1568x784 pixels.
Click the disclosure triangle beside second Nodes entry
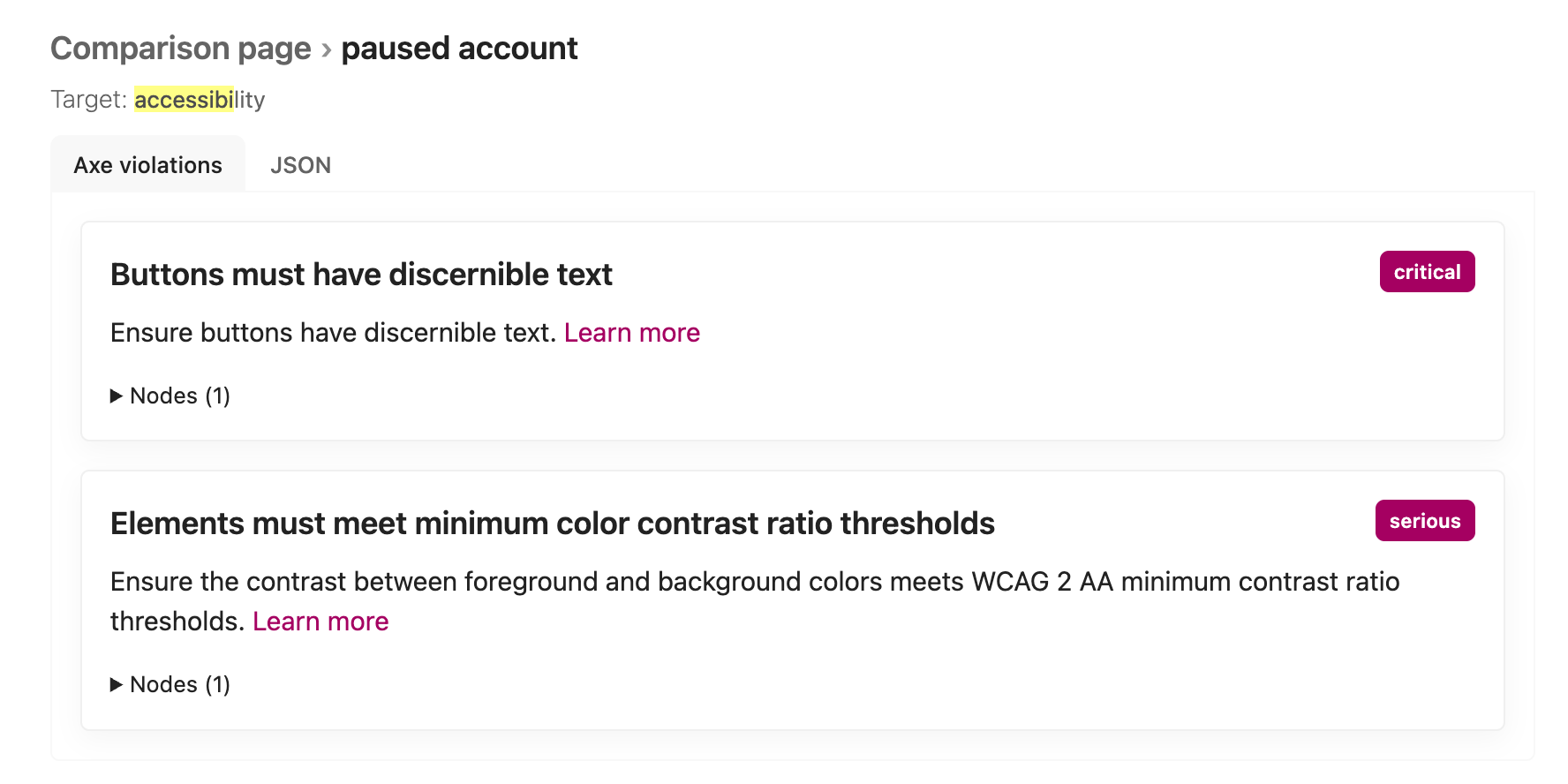(x=116, y=684)
